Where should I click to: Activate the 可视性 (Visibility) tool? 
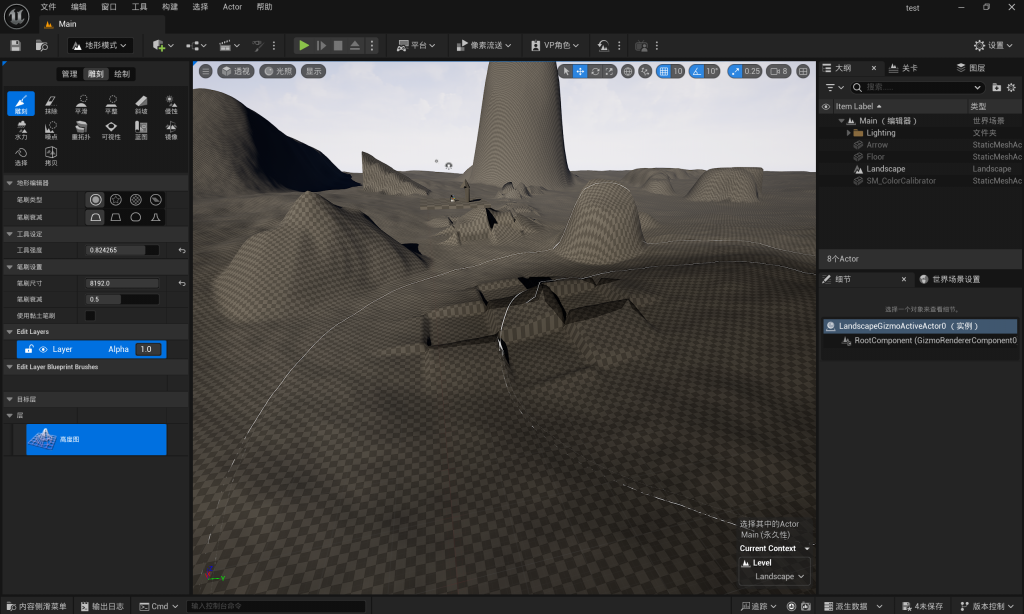111,130
